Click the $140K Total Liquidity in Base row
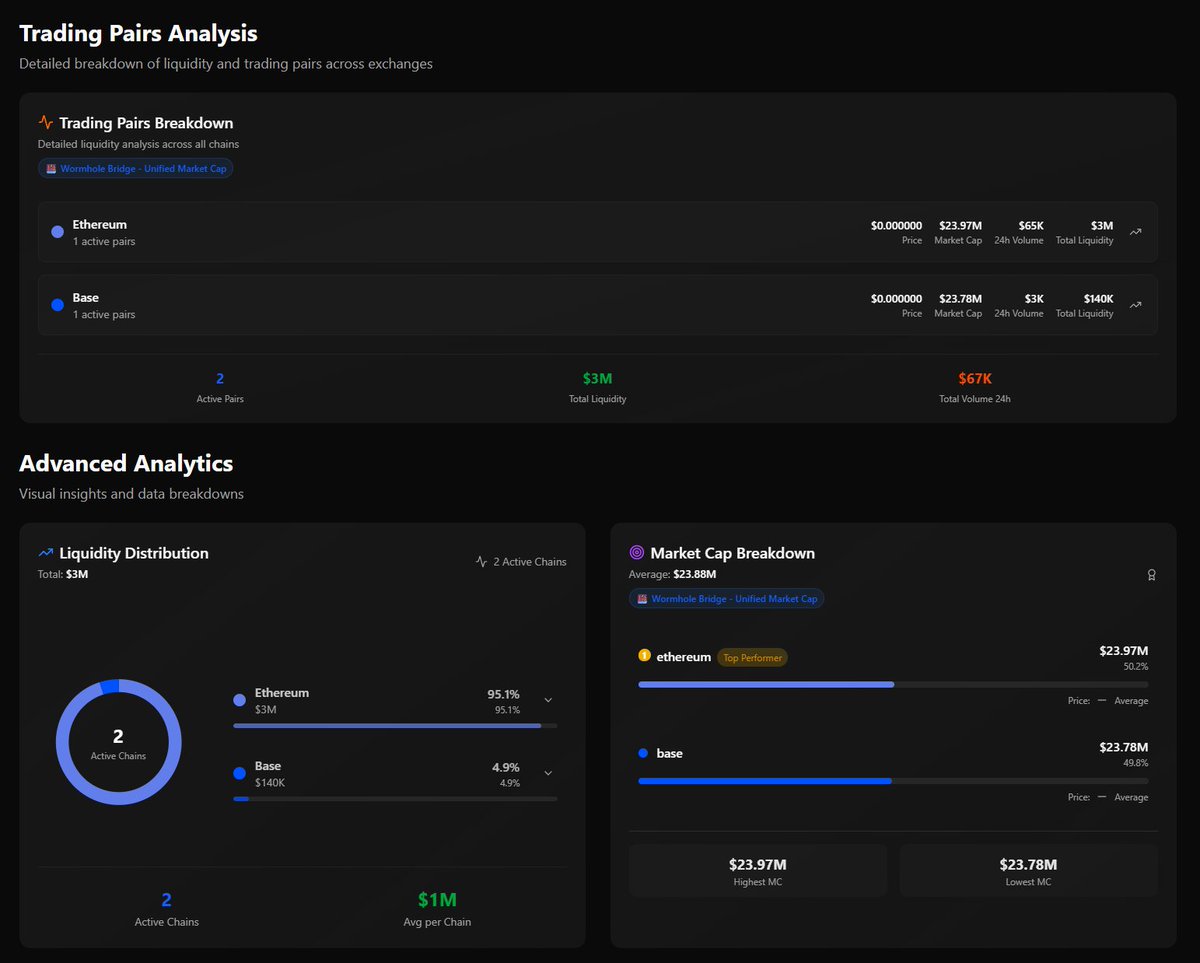 coord(1098,299)
